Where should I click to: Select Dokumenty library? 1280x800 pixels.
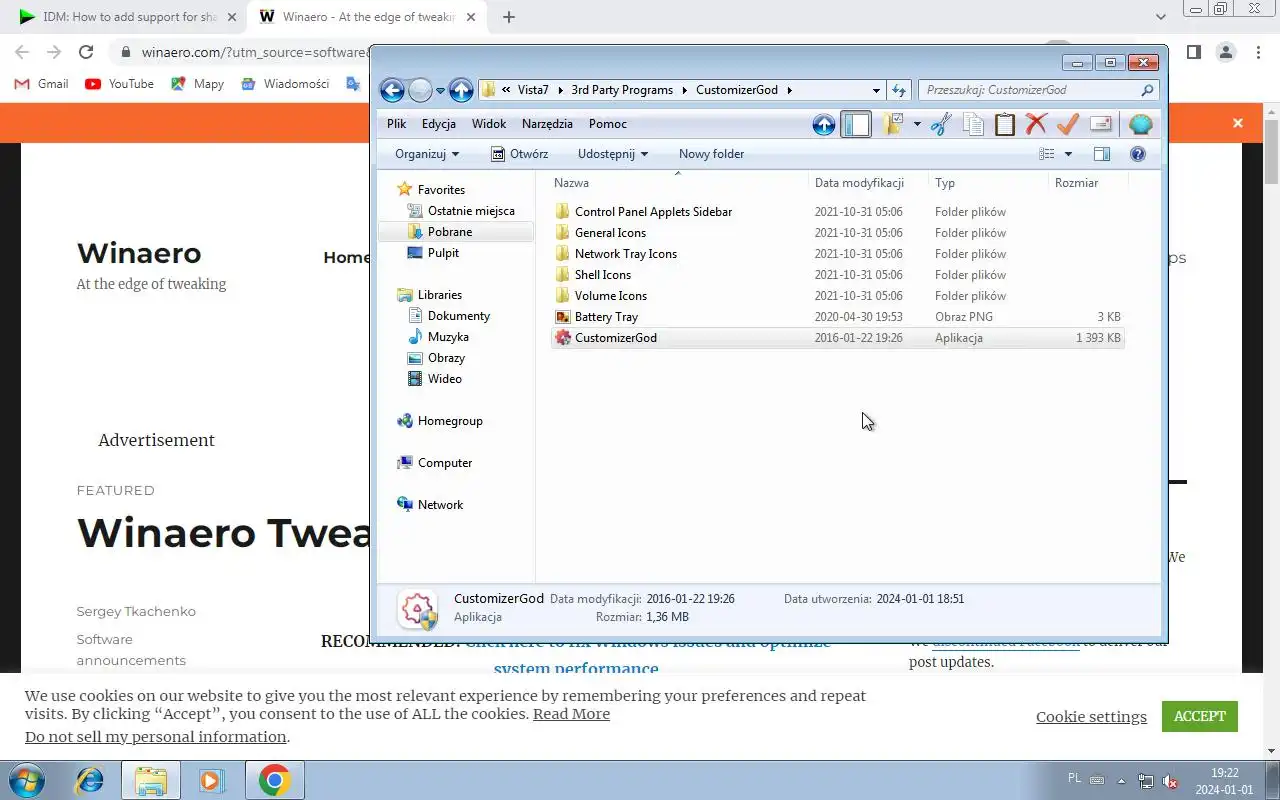[459, 316]
